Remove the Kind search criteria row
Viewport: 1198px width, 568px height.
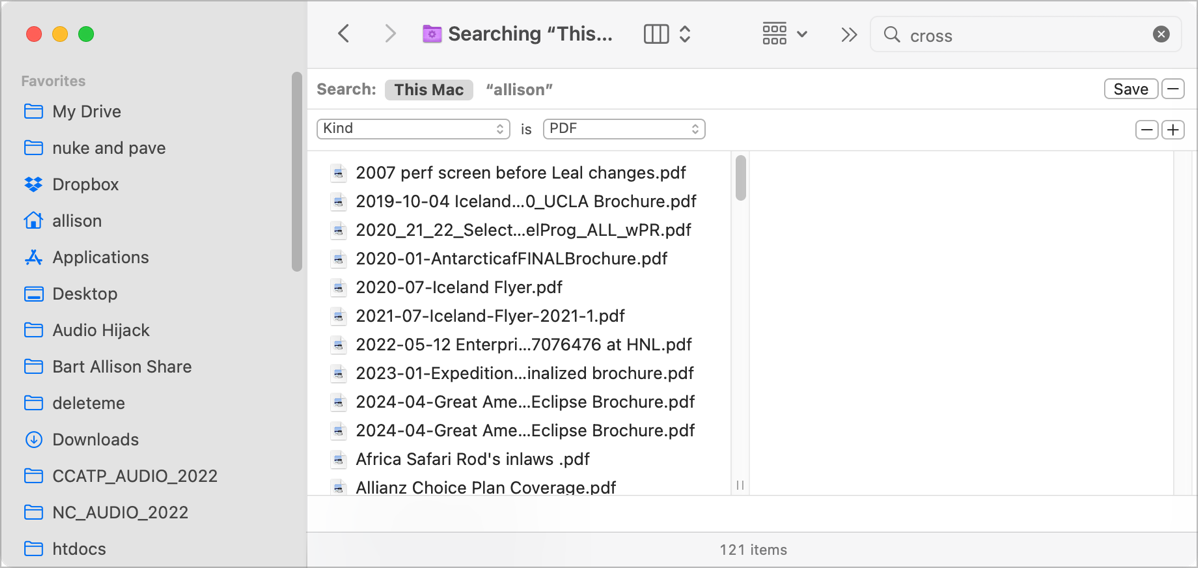[x=1147, y=130]
